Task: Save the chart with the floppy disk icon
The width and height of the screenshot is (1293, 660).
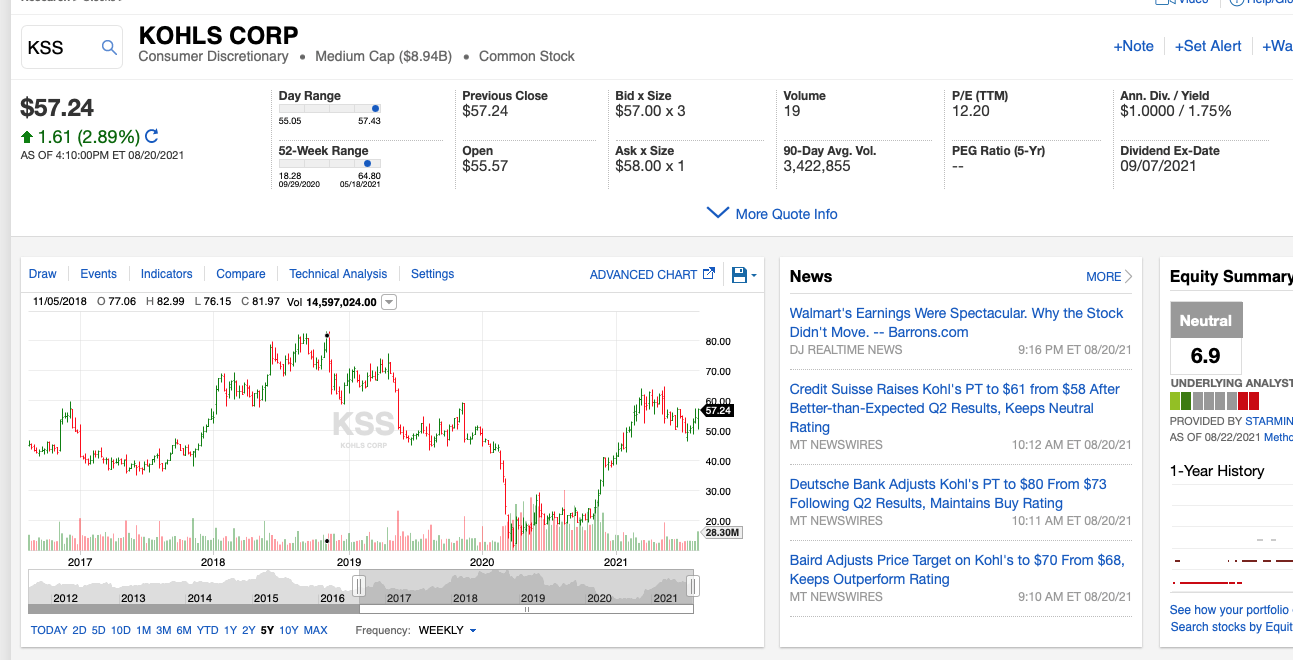Action: pyautogui.click(x=737, y=274)
